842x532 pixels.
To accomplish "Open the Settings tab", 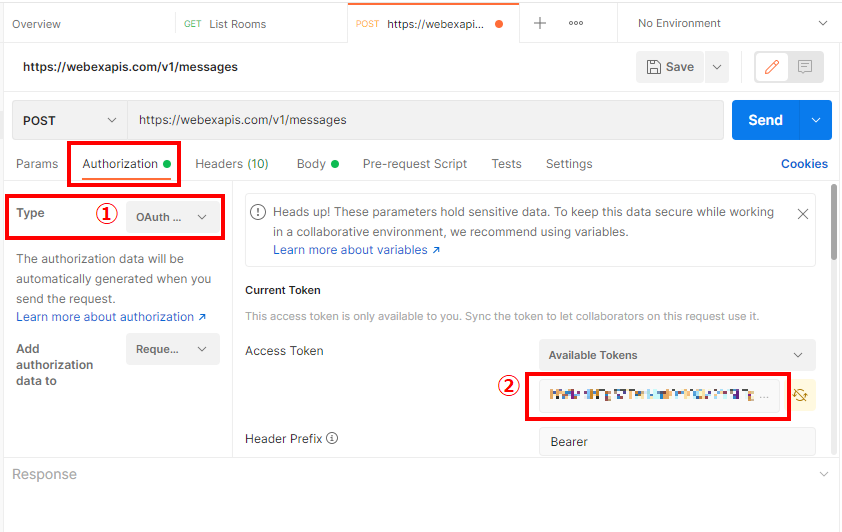I will tap(569, 164).
